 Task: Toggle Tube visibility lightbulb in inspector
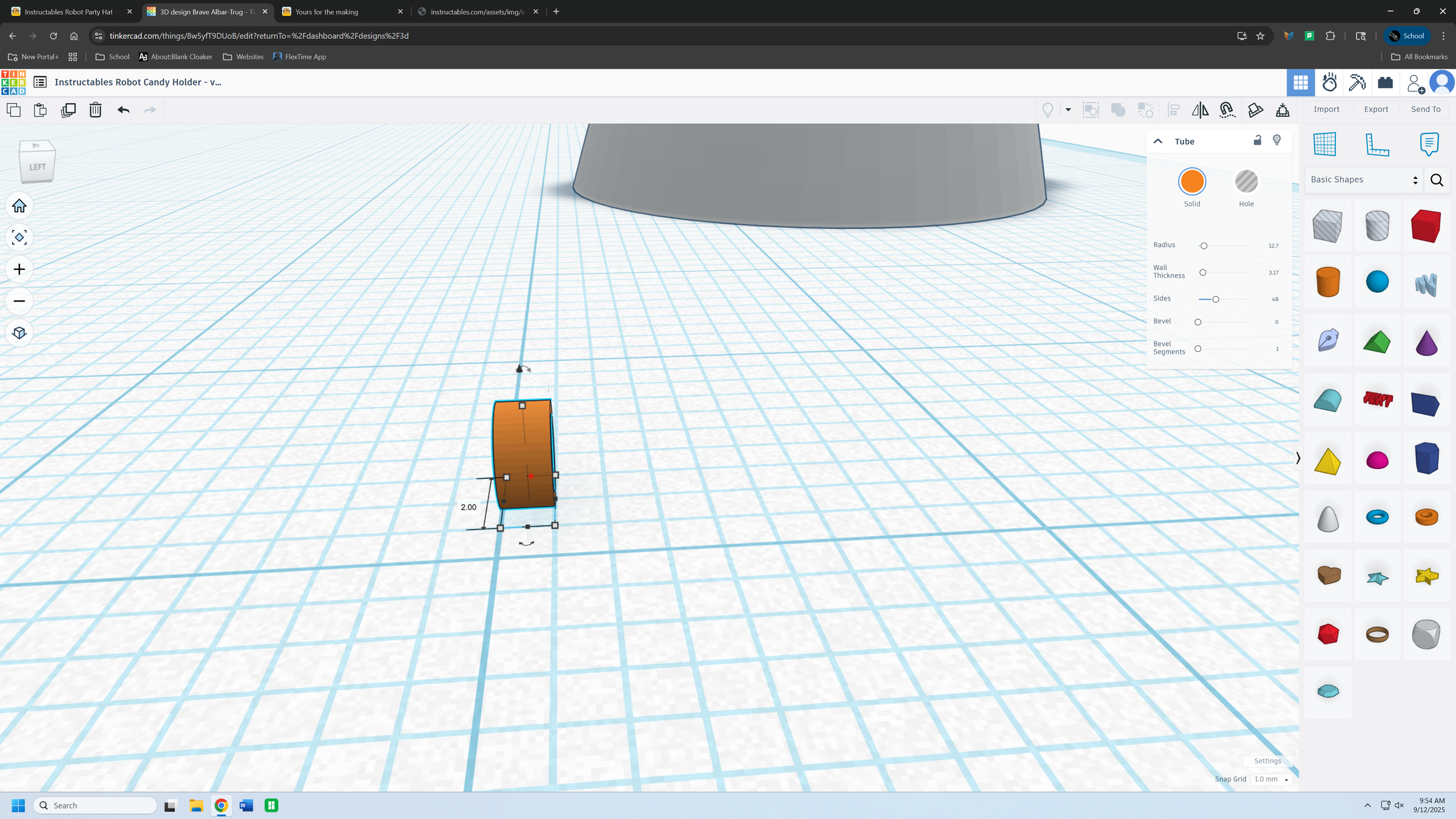tap(1277, 140)
